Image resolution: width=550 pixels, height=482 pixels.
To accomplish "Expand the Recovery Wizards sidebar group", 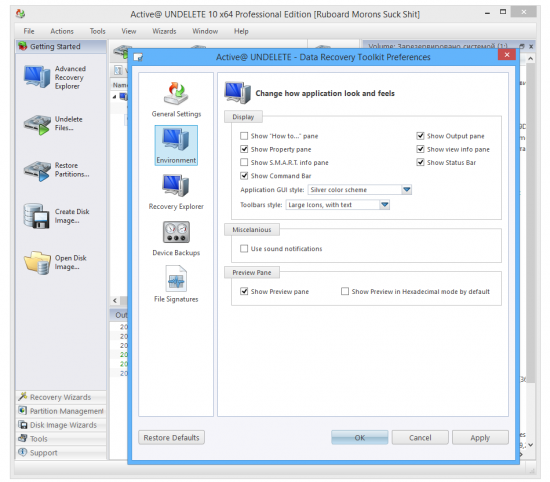I will [x=61, y=397].
